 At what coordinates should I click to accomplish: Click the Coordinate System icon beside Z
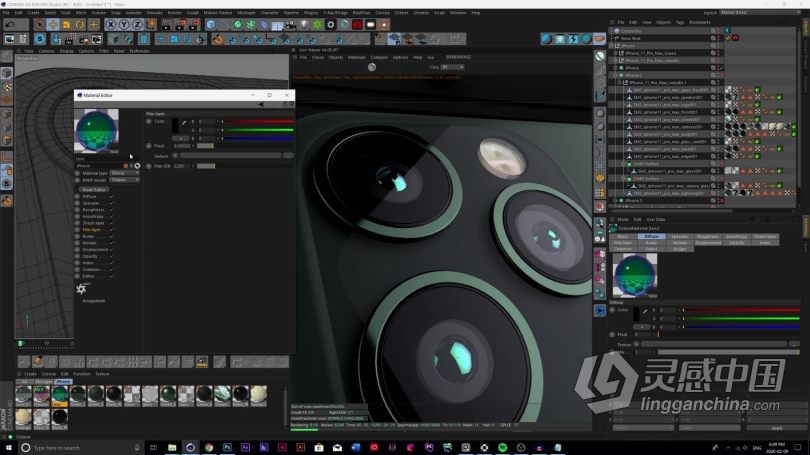150,24
